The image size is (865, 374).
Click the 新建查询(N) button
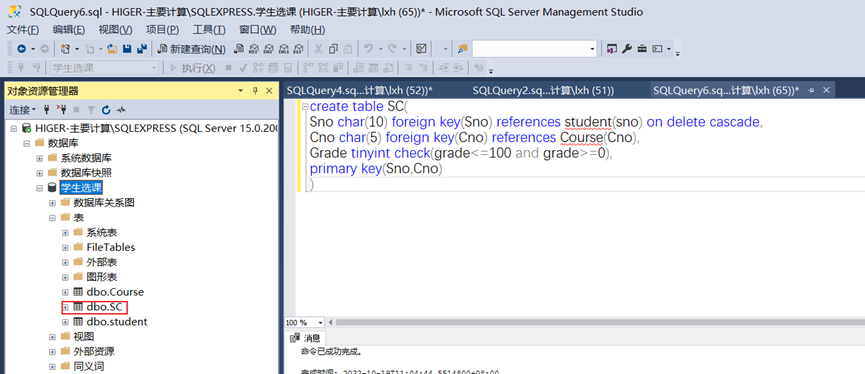pyautogui.click(x=191, y=49)
